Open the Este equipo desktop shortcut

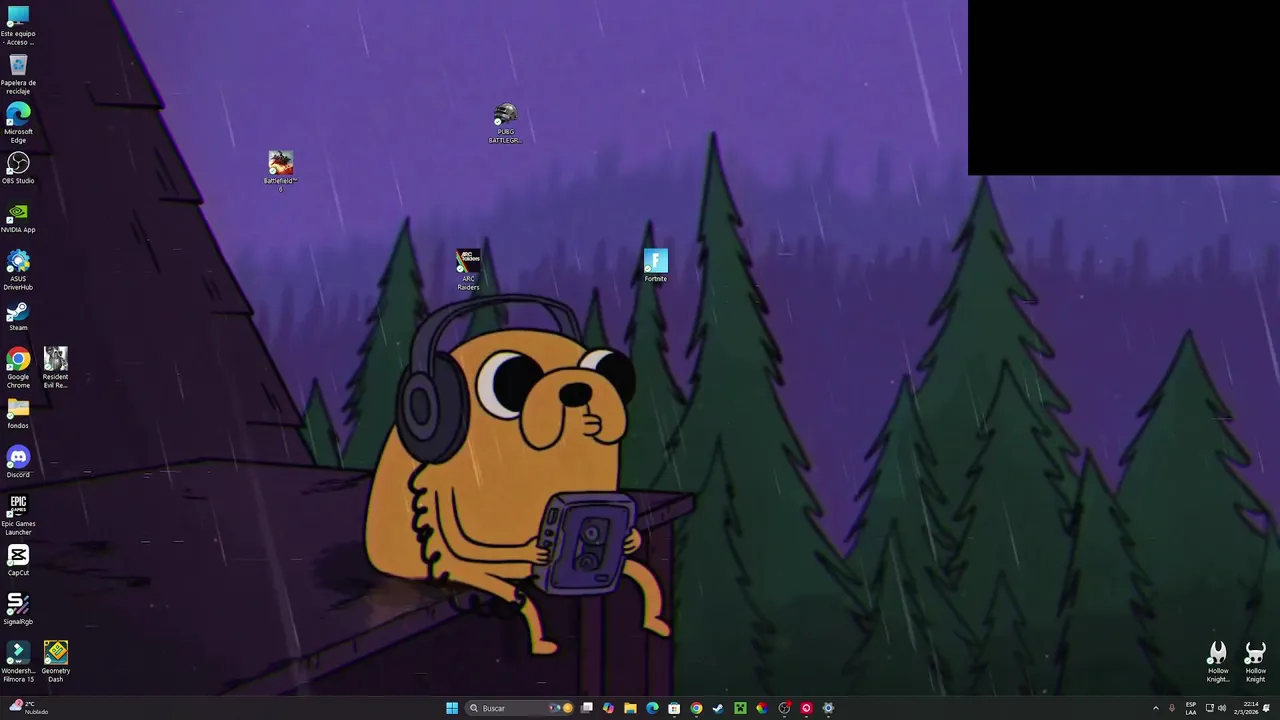tap(18, 25)
